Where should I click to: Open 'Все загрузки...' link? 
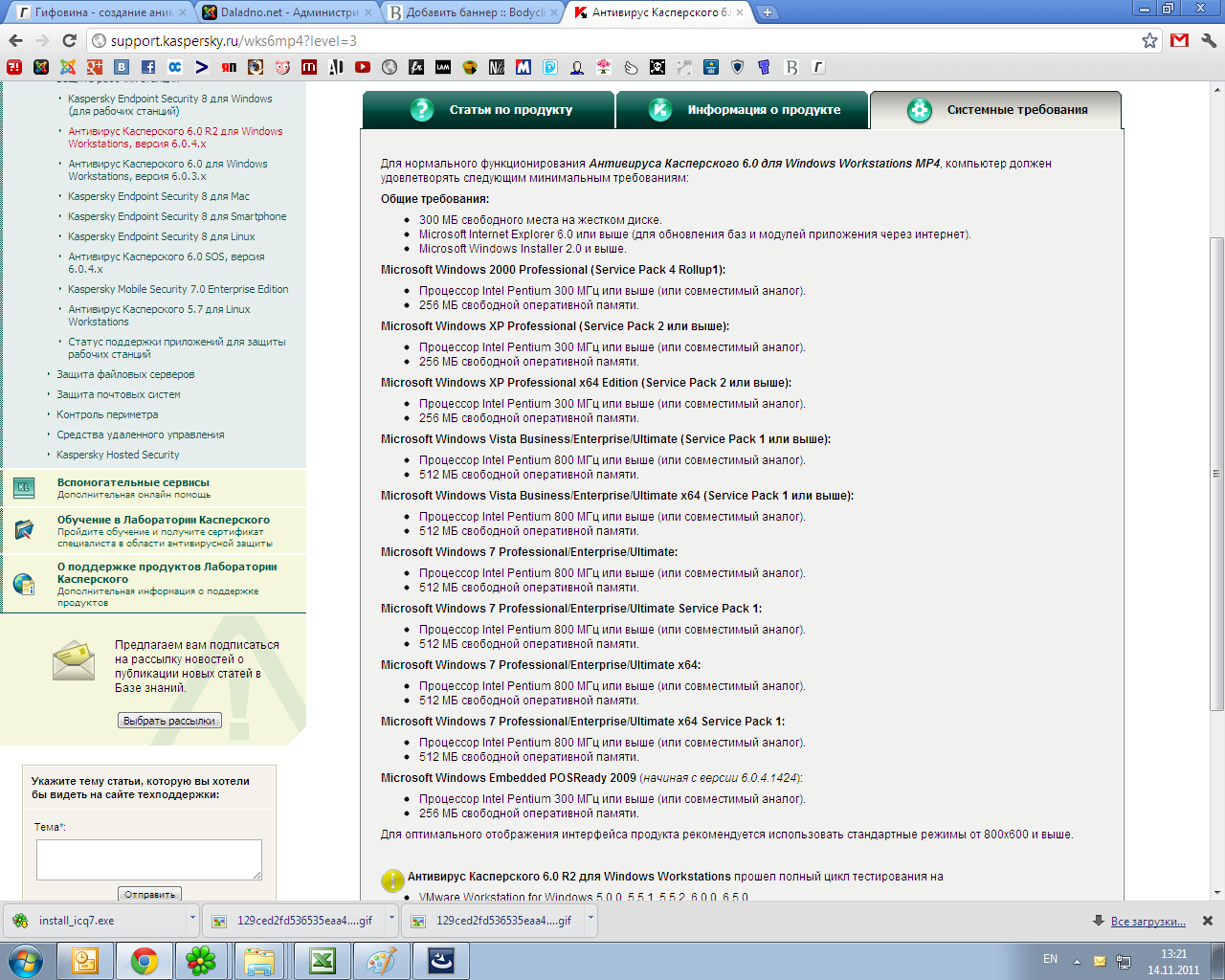tap(1147, 921)
